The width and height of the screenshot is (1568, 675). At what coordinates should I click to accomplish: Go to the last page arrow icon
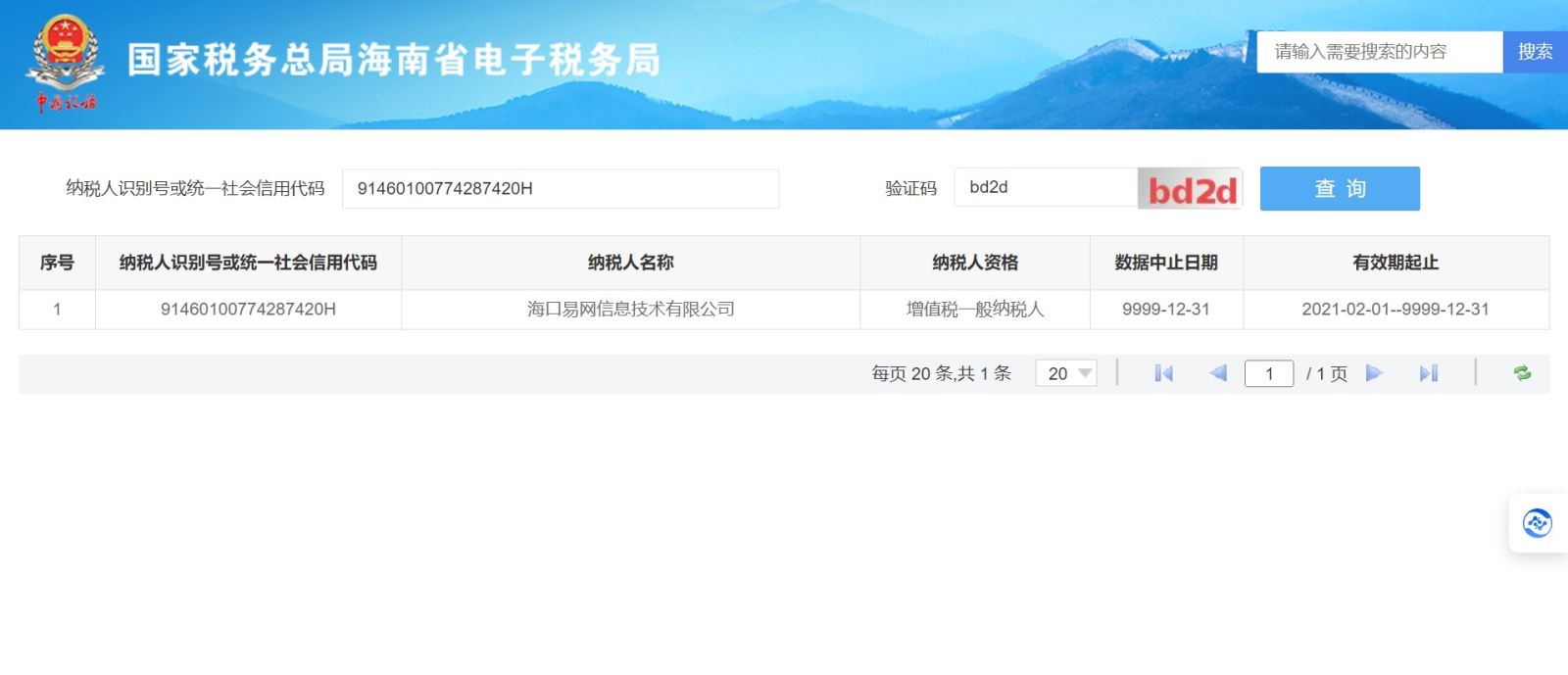tap(1429, 373)
